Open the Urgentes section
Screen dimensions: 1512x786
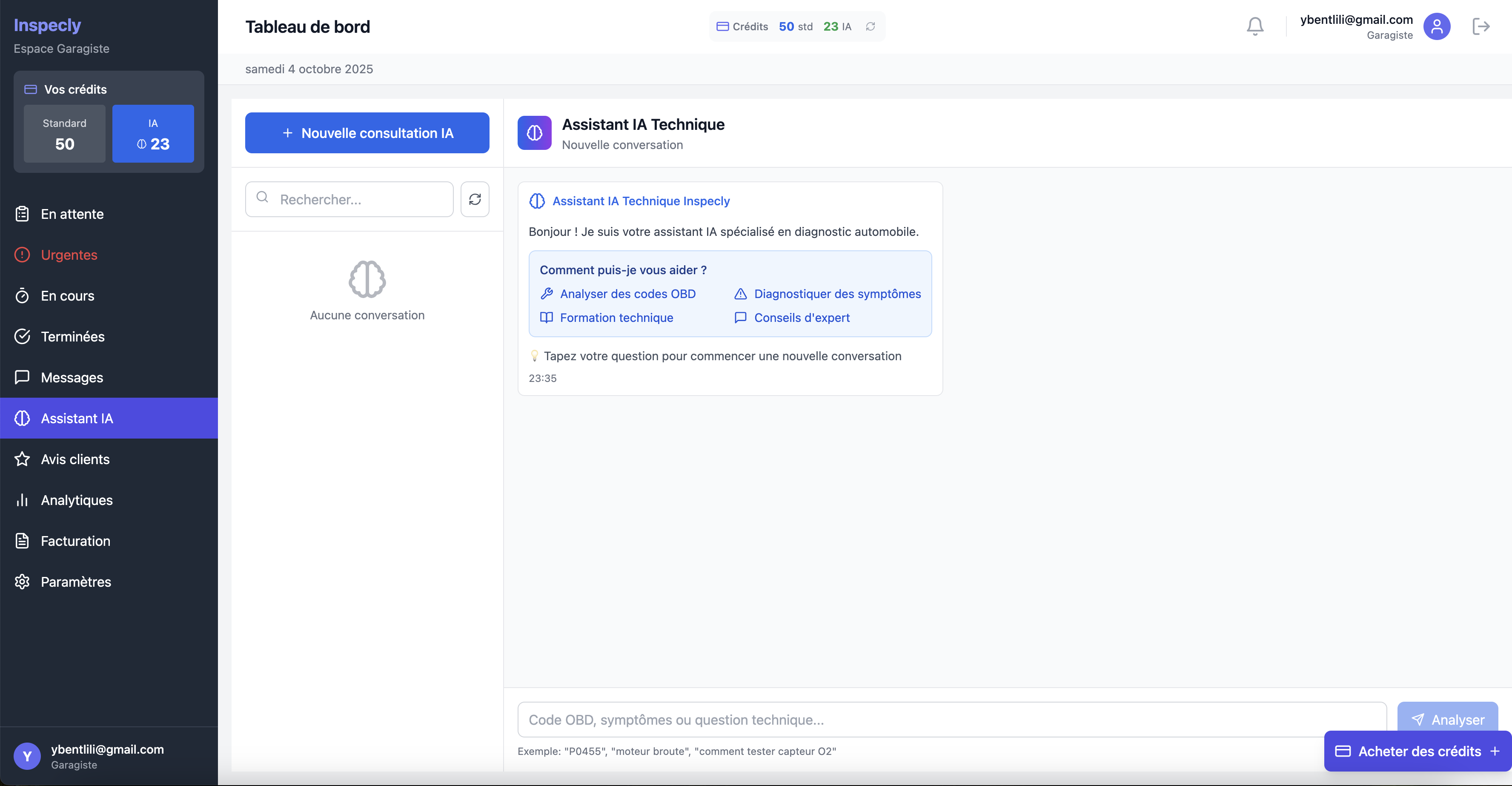point(69,255)
